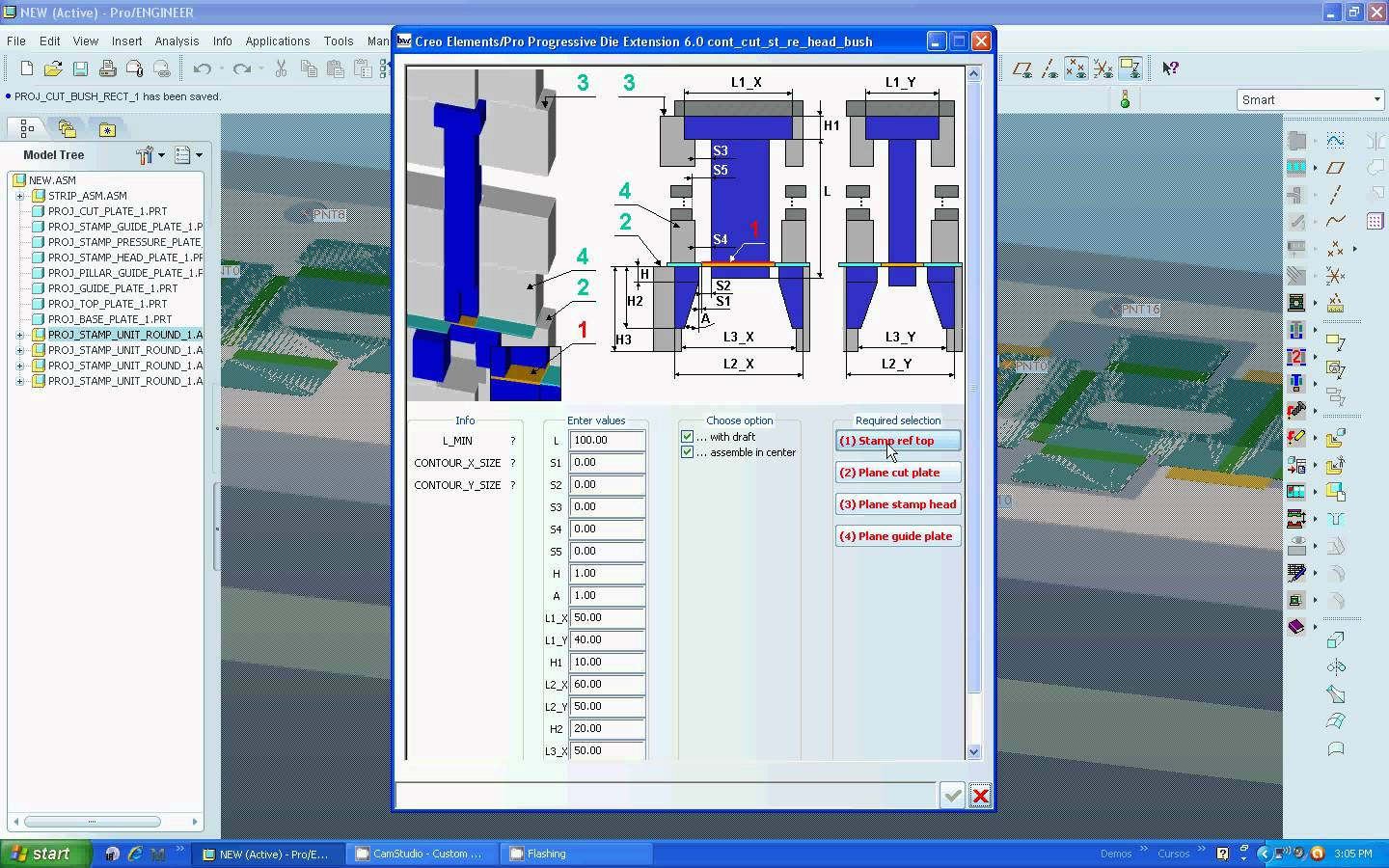The height and width of the screenshot is (868, 1389).
Task: Click the What's This help cursor icon
Action: coord(1170,68)
